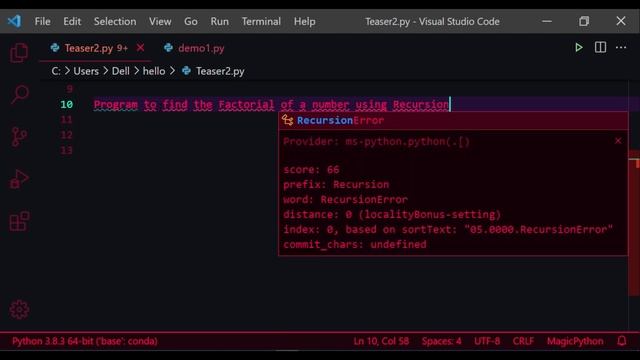Screen dimensions: 640x360
Task: Open the editor More Actions ellipsis
Action: 621,48
